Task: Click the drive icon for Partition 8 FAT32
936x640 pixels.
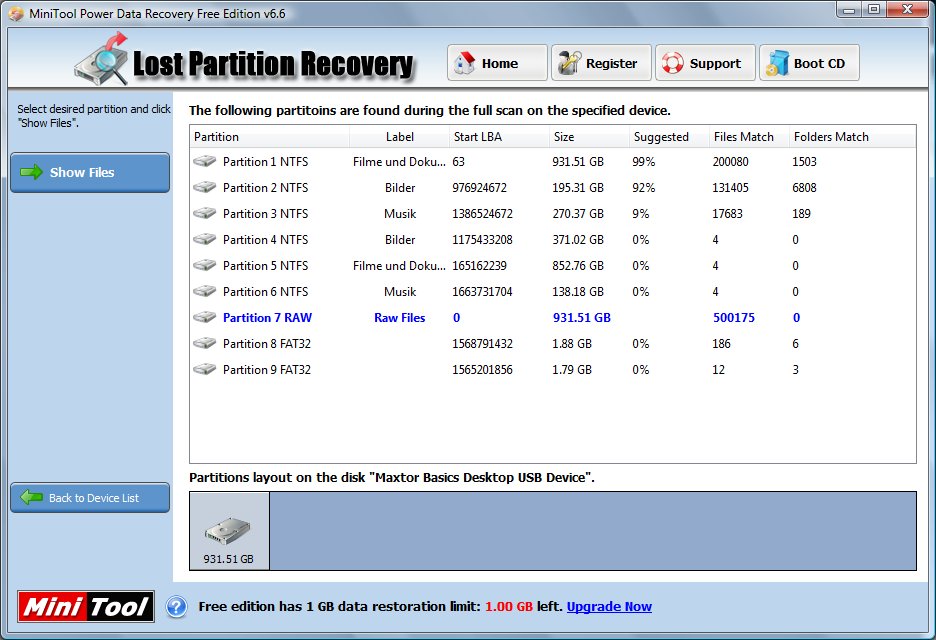Action: pos(204,343)
